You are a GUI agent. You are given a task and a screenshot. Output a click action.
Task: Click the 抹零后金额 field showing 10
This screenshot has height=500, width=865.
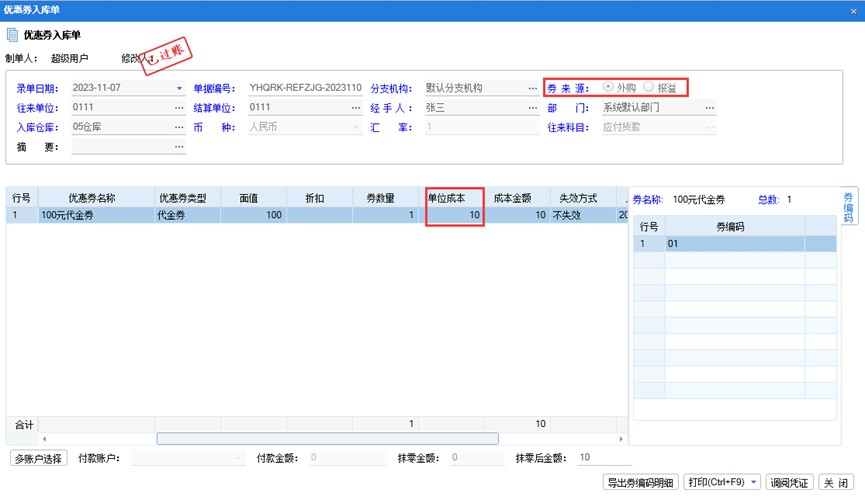pyautogui.click(x=605, y=458)
